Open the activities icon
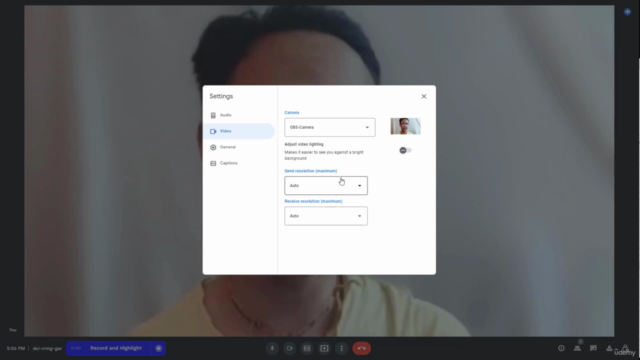 (609, 348)
